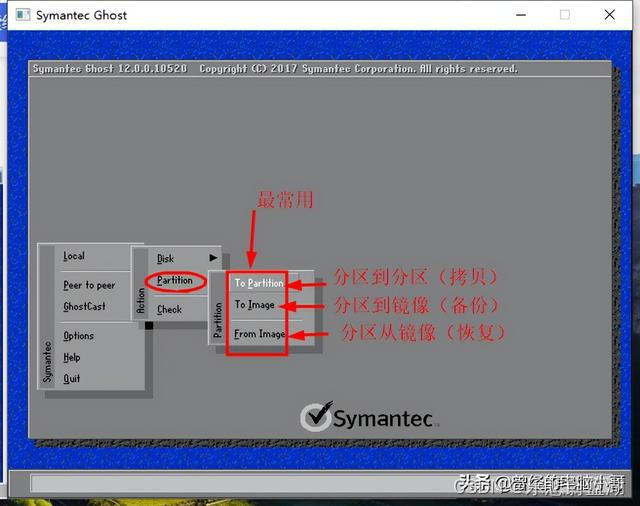This screenshot has height=506, width=640.
Task: Select From Image restore option
Action: click(x=260, y=334)
